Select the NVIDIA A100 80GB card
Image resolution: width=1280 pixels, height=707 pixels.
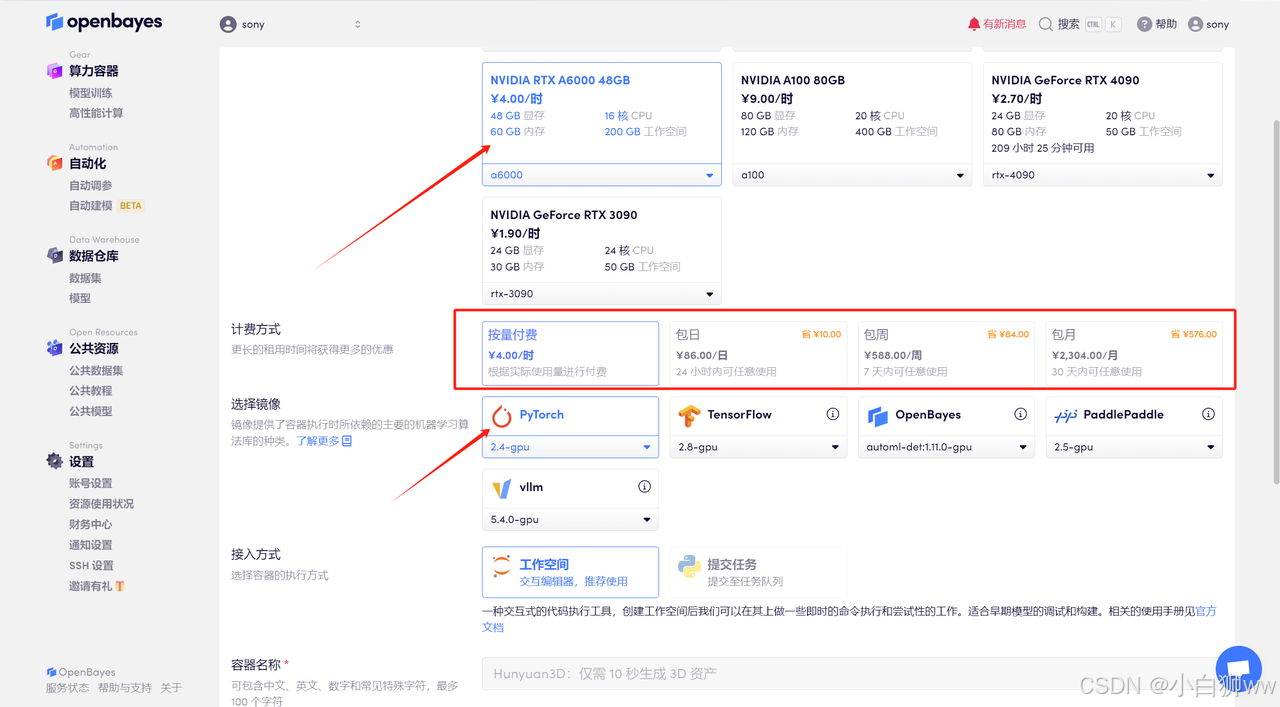point(852,125)
